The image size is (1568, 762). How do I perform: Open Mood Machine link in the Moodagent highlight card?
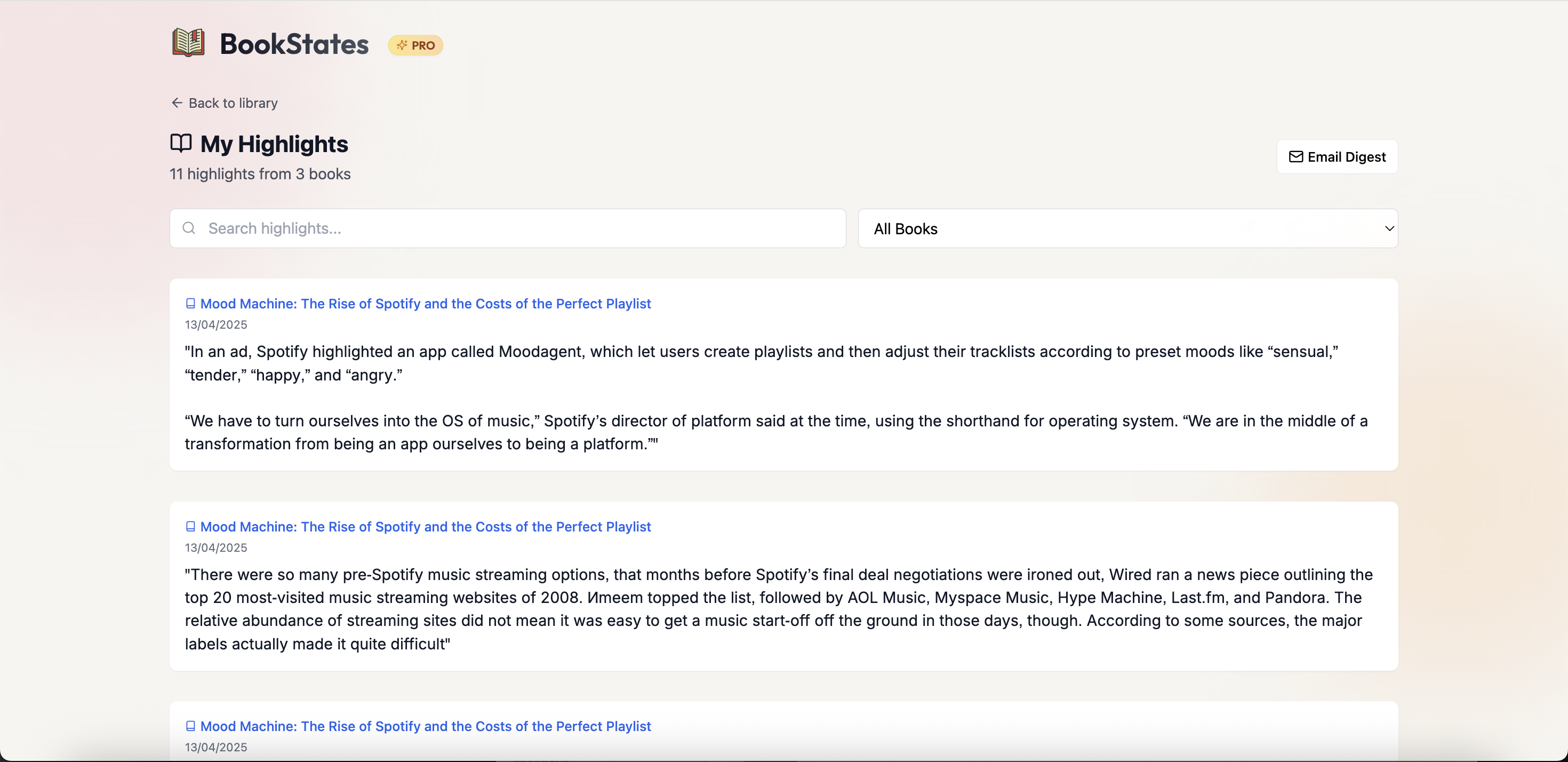[426, 303]
